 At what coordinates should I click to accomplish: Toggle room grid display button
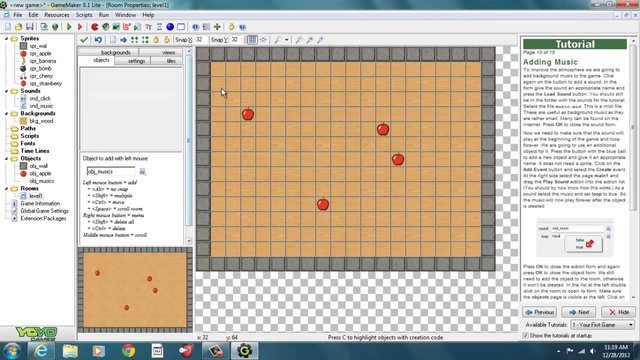click(x=252, y=40)
